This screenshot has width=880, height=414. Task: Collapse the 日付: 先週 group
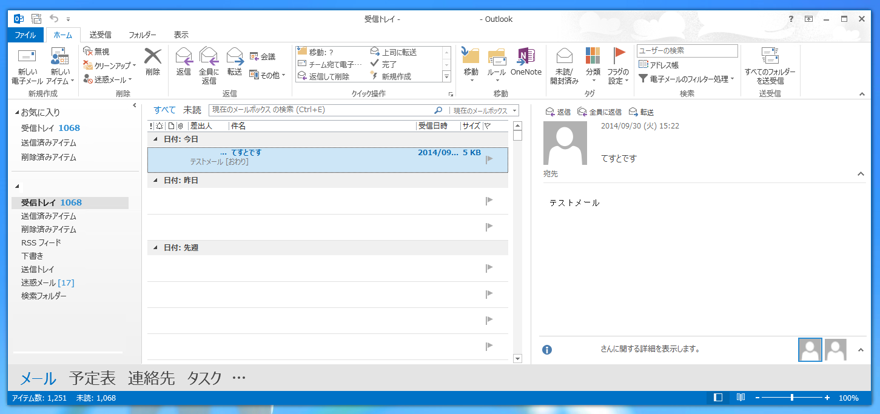(153, 247)
